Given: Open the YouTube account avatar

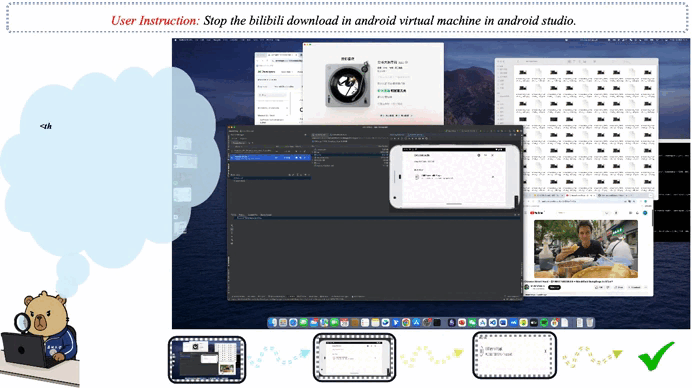Looking at the screenshot, I should pyautogui.click(x=645, y=213).
